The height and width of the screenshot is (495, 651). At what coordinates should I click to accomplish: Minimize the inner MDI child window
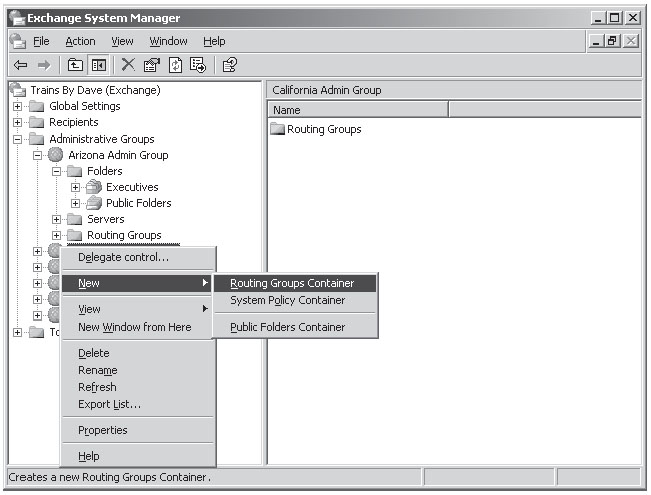pos(596,41)
